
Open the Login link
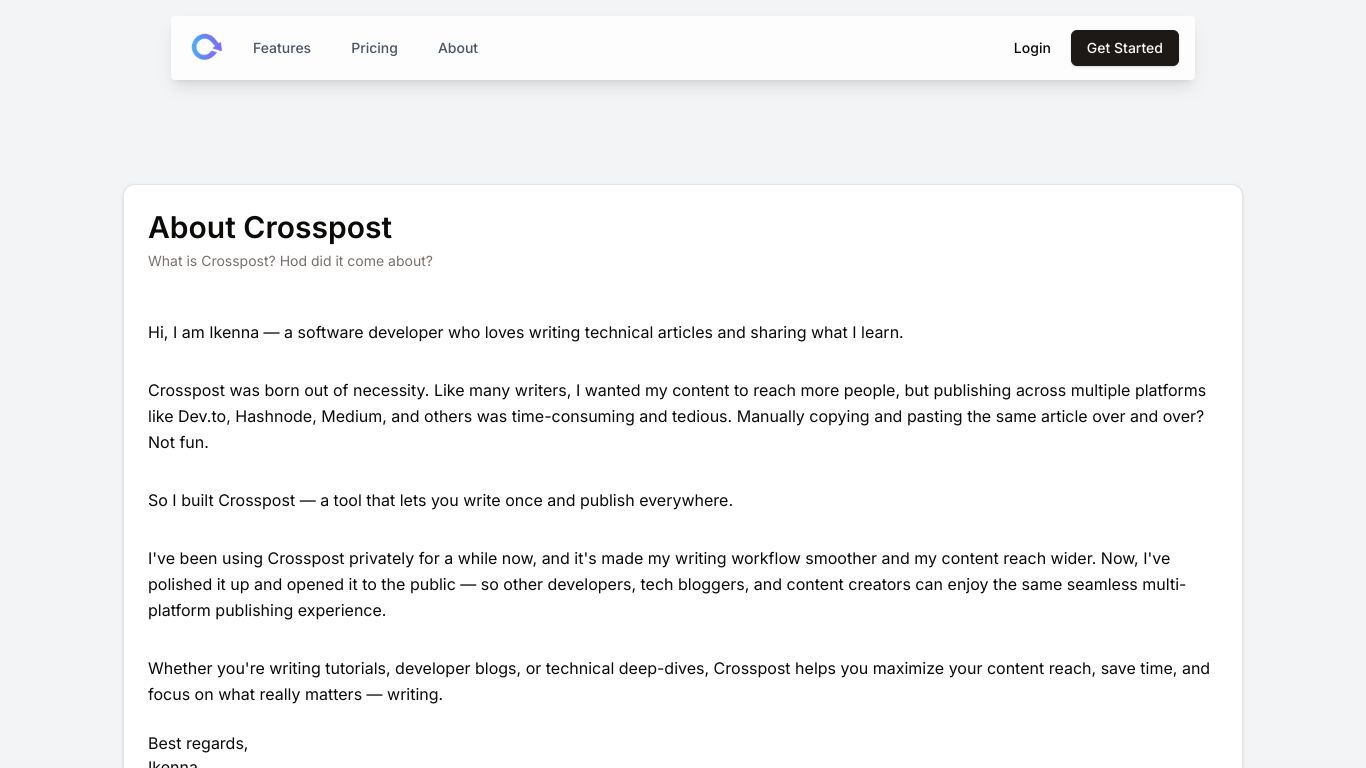(x=1032, y=48)
